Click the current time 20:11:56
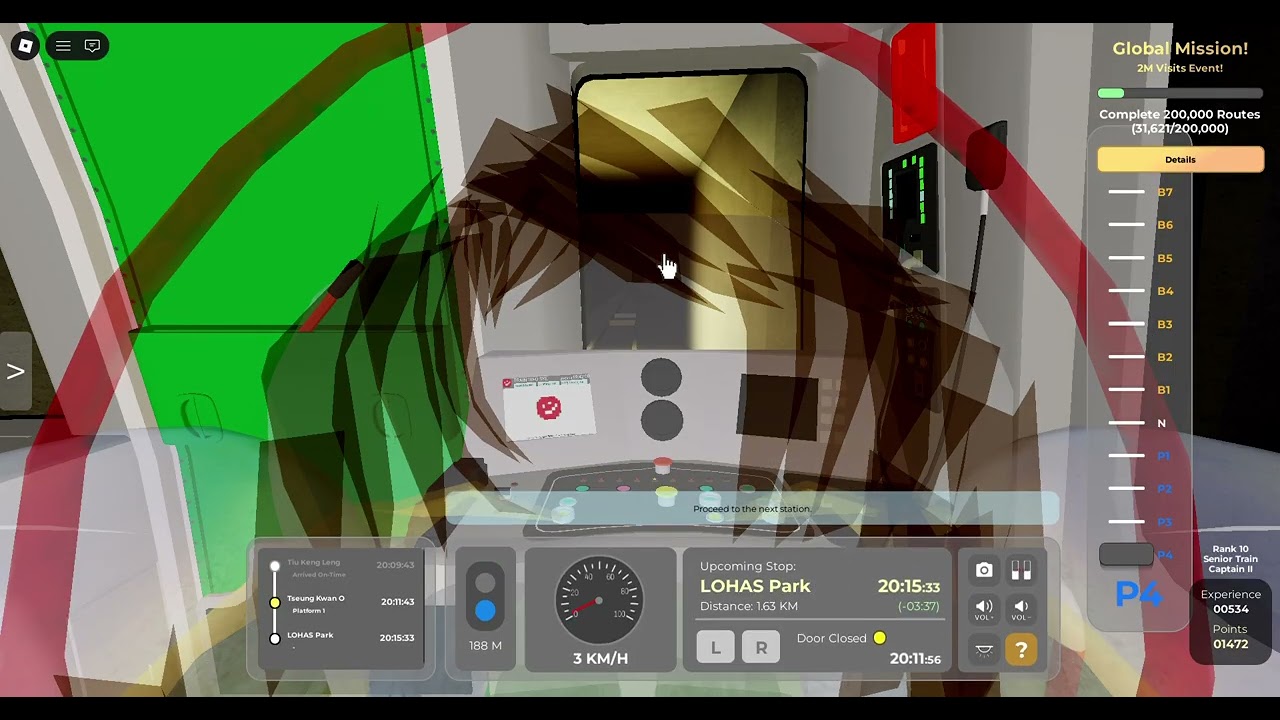Viewport: 1280px width, 720px height. tap(915, 659)
